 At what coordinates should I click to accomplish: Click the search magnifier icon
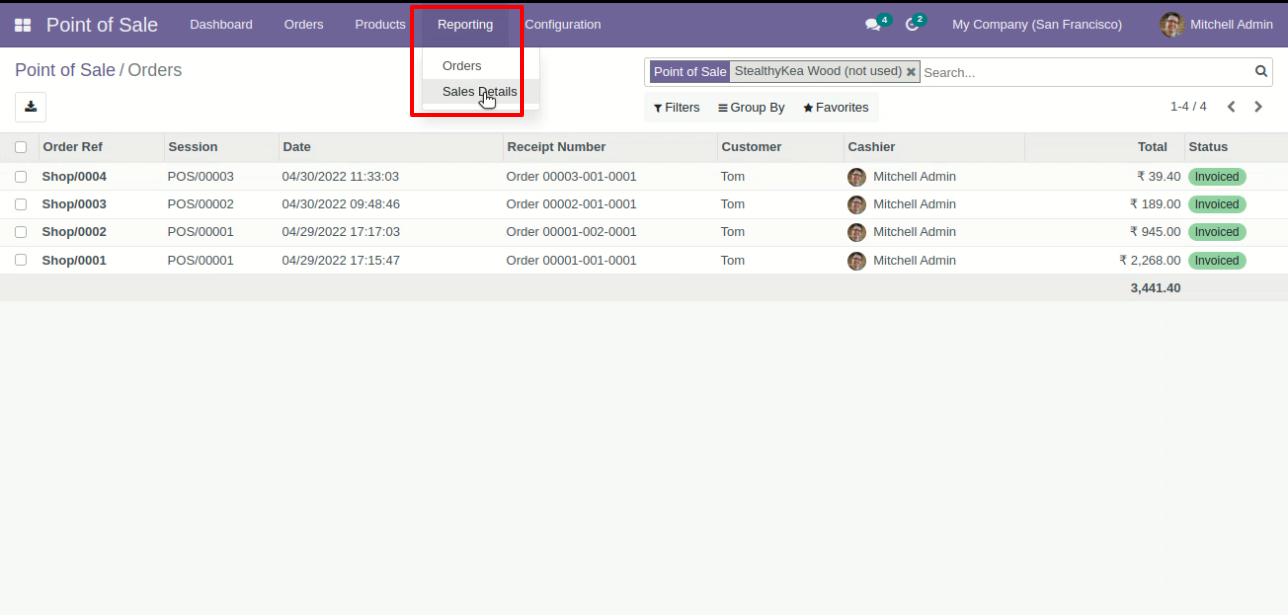1261,71
